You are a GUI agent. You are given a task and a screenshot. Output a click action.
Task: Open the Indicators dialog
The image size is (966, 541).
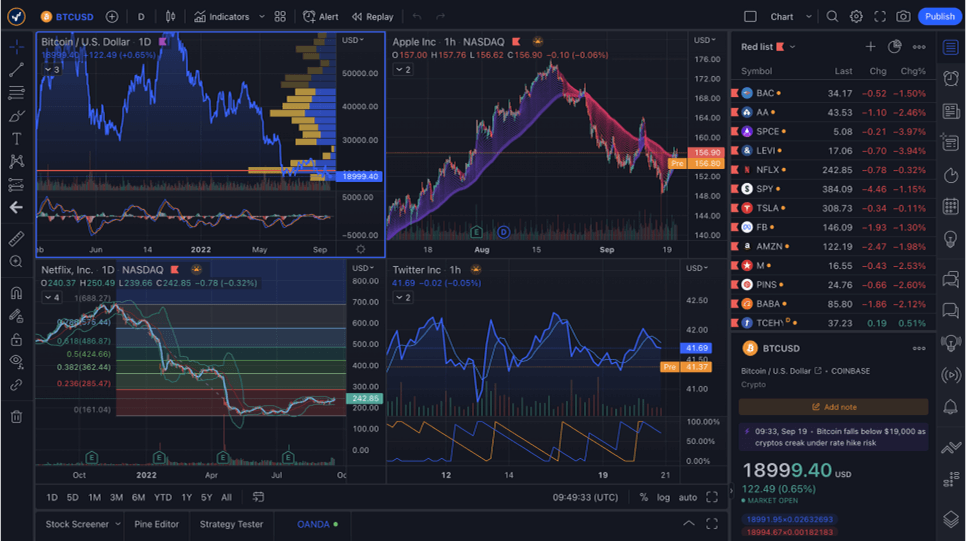coord(222,17)
